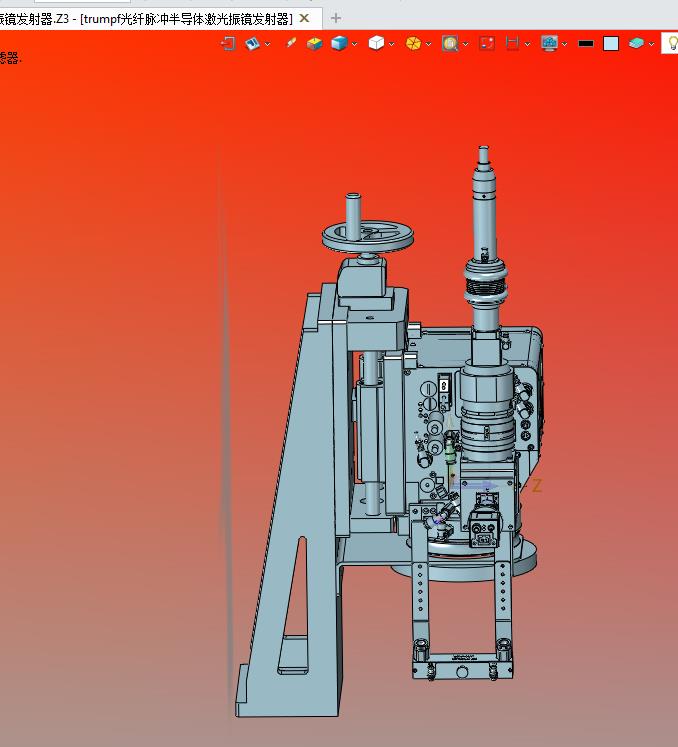Expand the blue cube display mode dropdown
Screen dimensions: 678x747
354,44
